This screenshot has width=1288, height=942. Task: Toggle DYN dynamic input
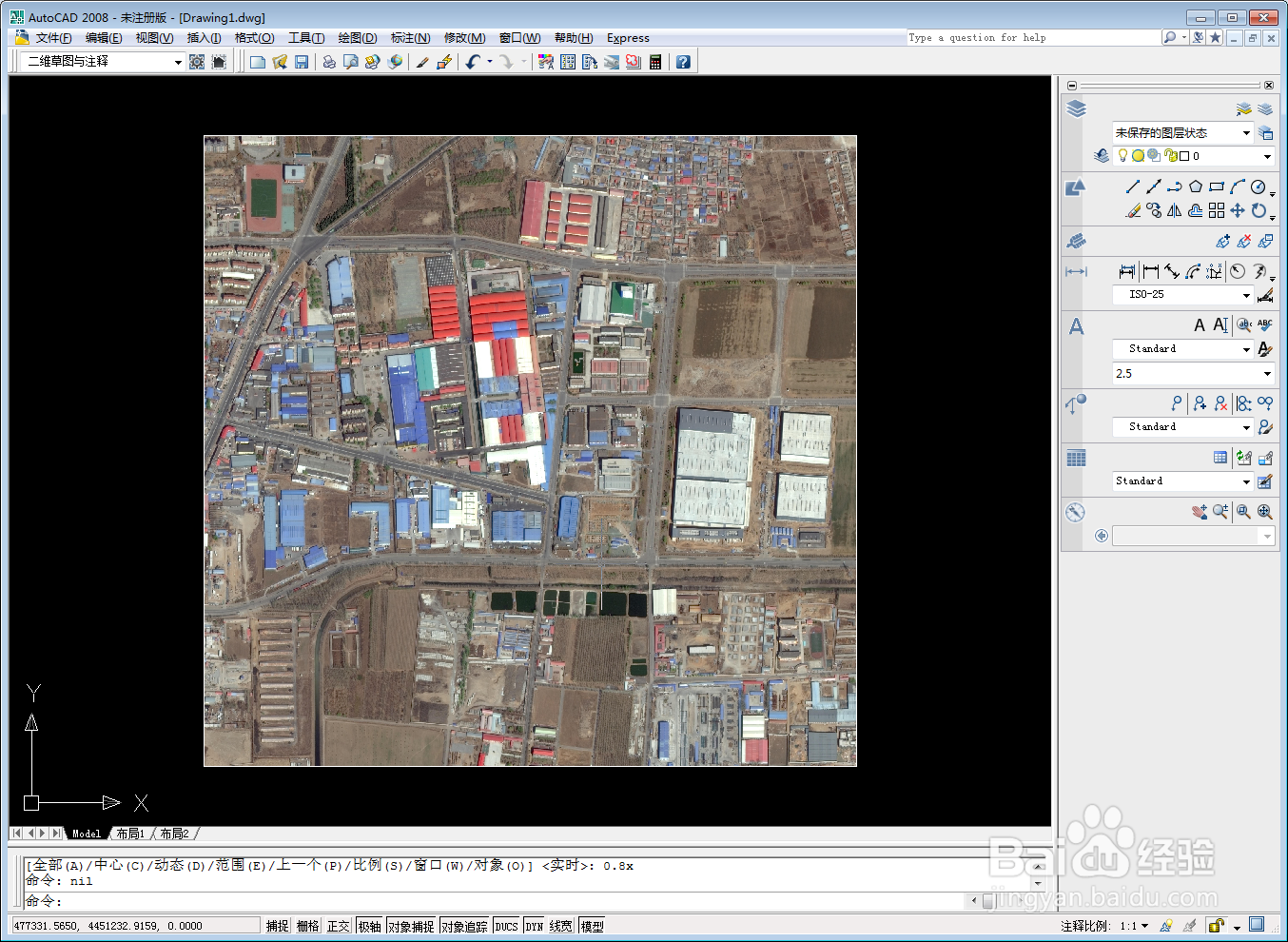click(535, 926)
